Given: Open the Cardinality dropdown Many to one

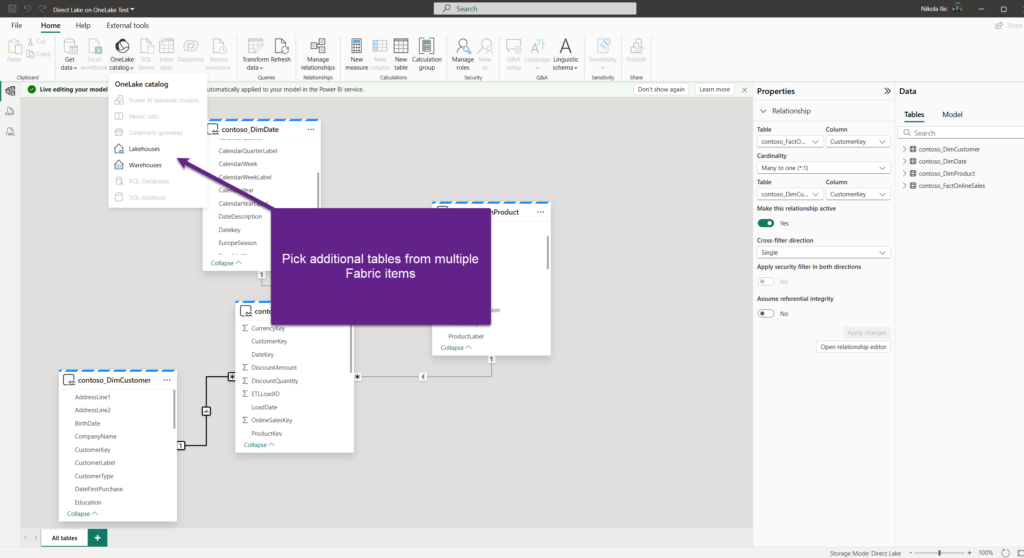Looking at the screenshot, I should coord(823,168).
